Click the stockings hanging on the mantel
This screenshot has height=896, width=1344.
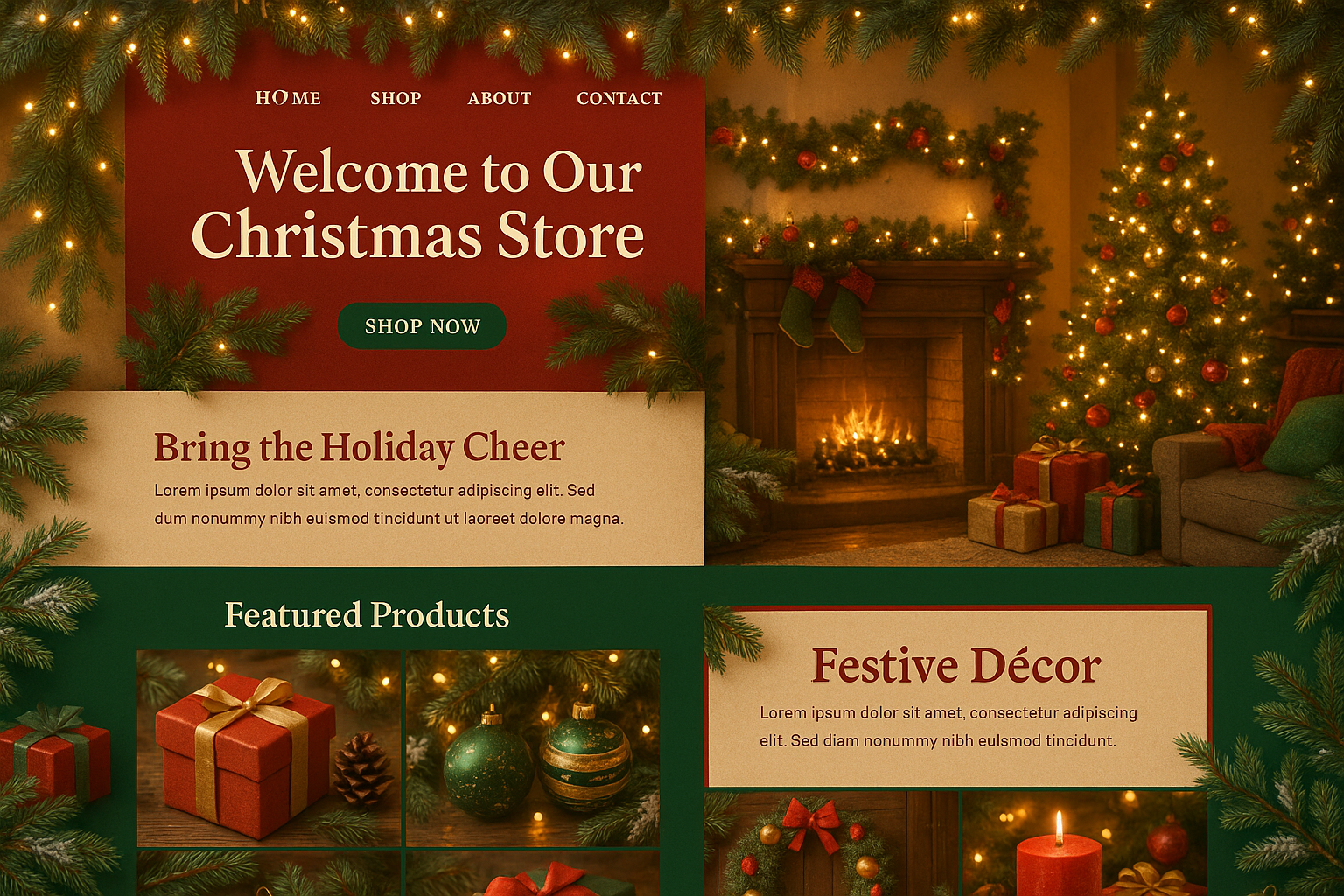(826, 307)
